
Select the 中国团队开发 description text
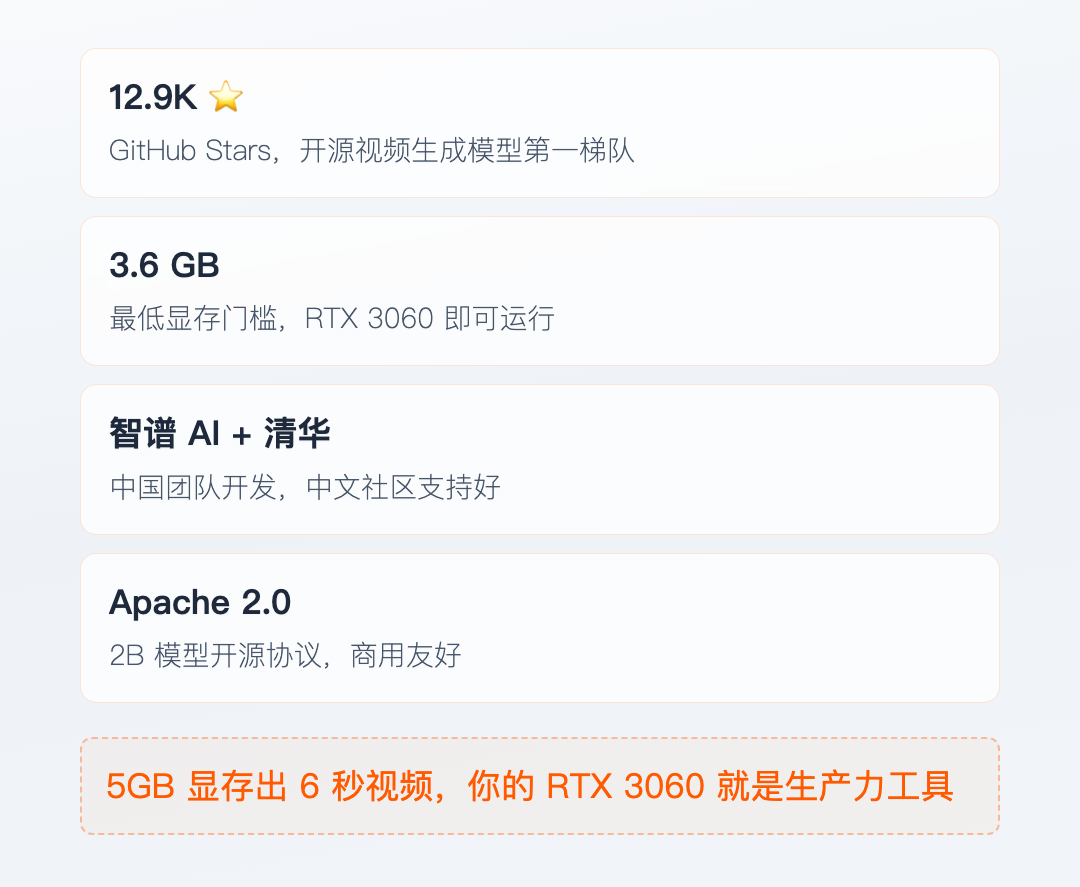(304, 487)
